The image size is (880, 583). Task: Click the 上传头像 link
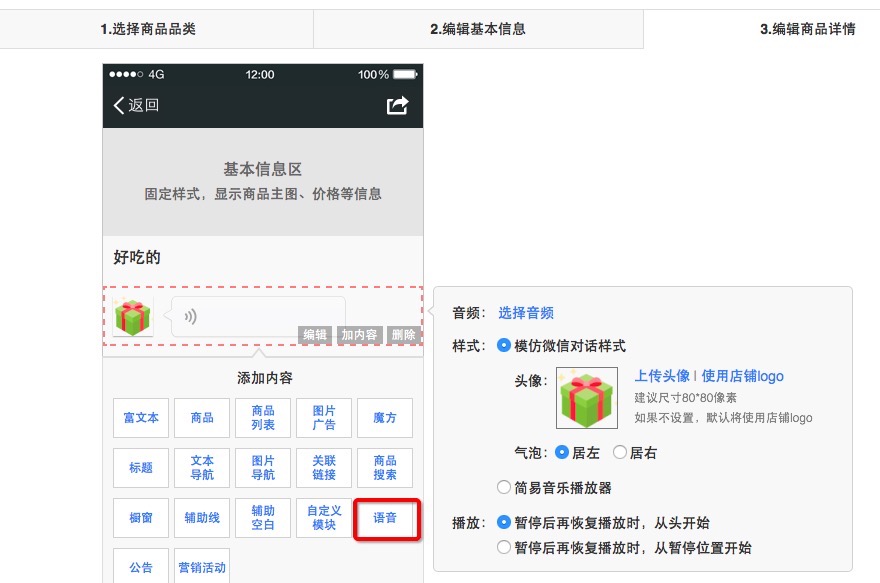pyautogui.click(x=662, y=376)
